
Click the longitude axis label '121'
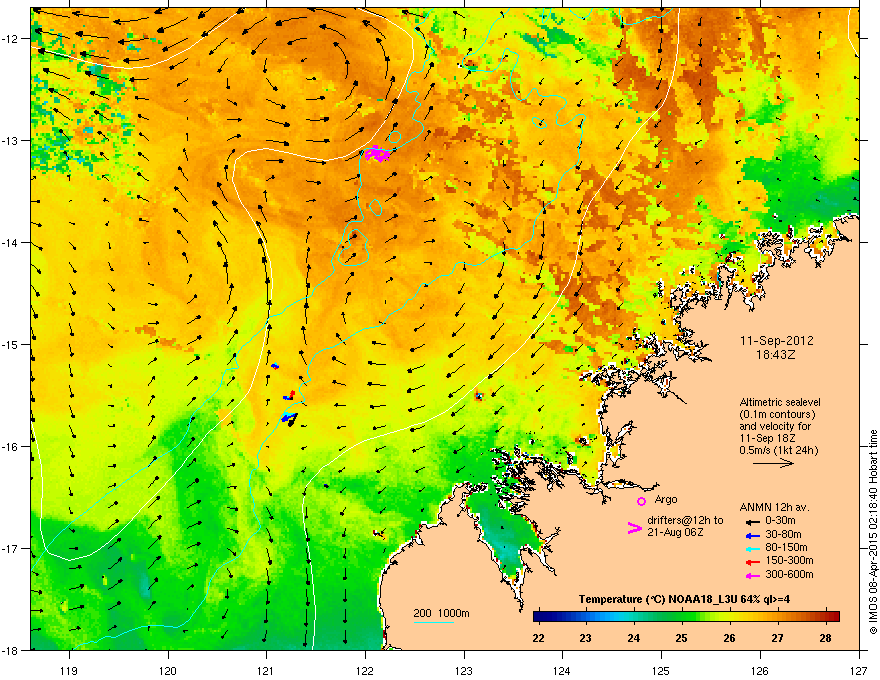[x=266, y=670]
